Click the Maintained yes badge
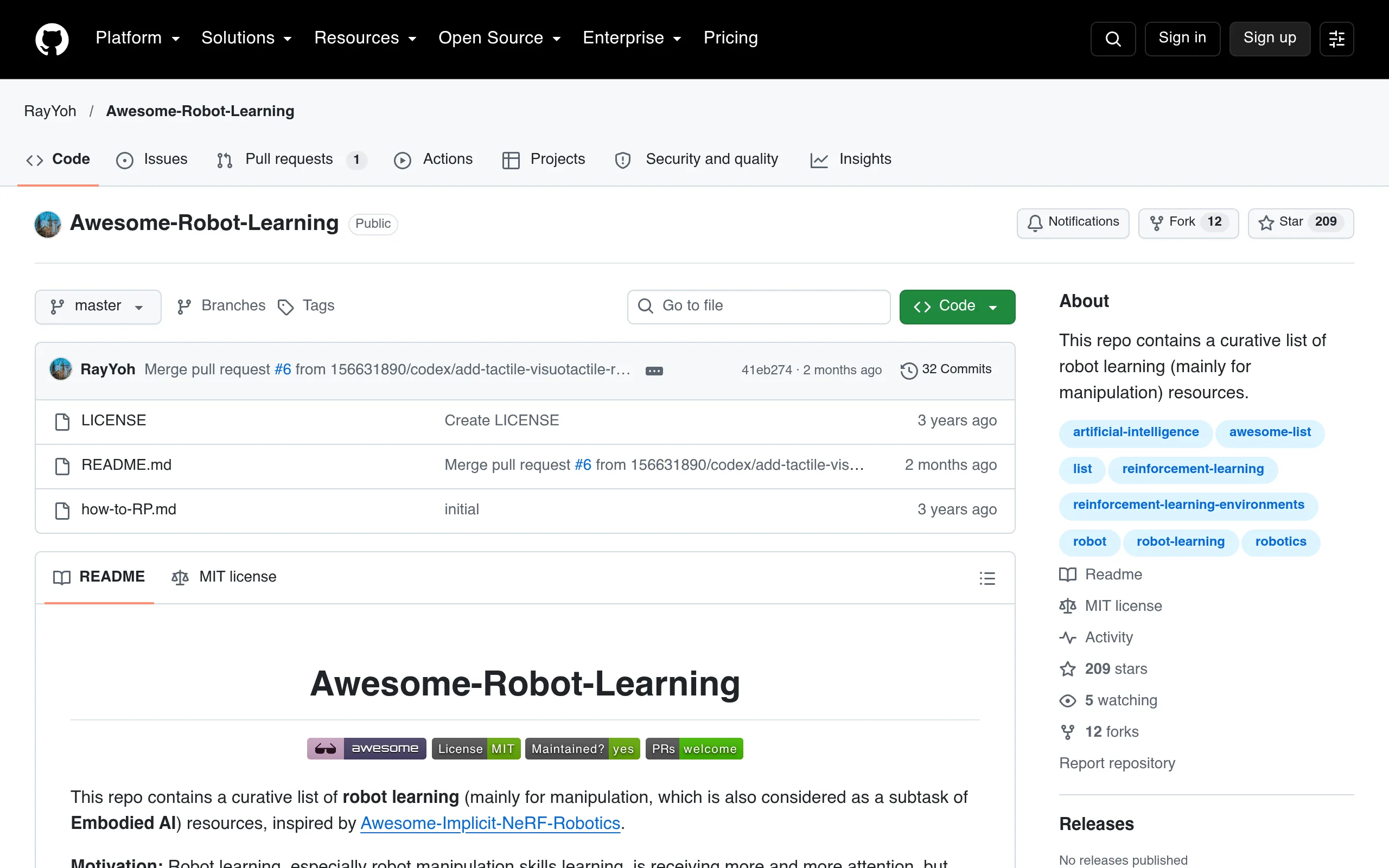 [x=582, y=749]
